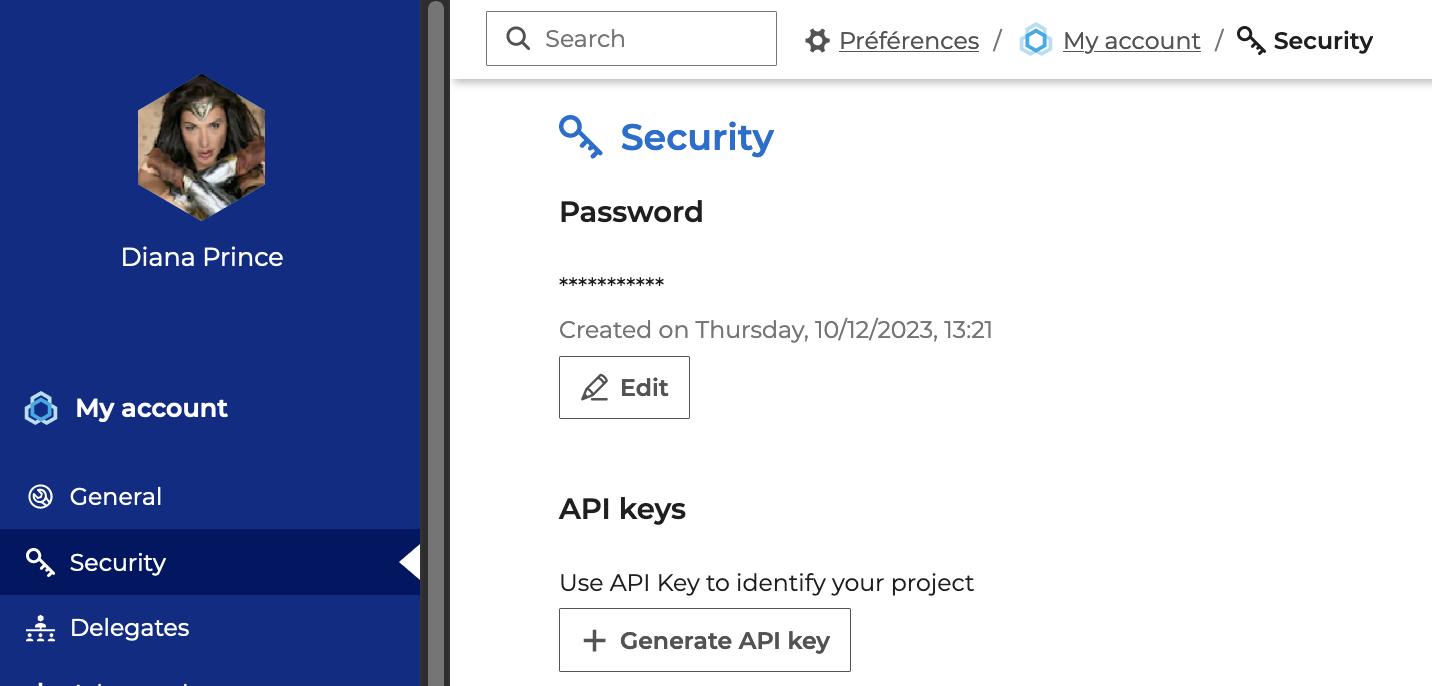
Task: Click the plus icon on Generate API key
Action: tap(595, 641)
